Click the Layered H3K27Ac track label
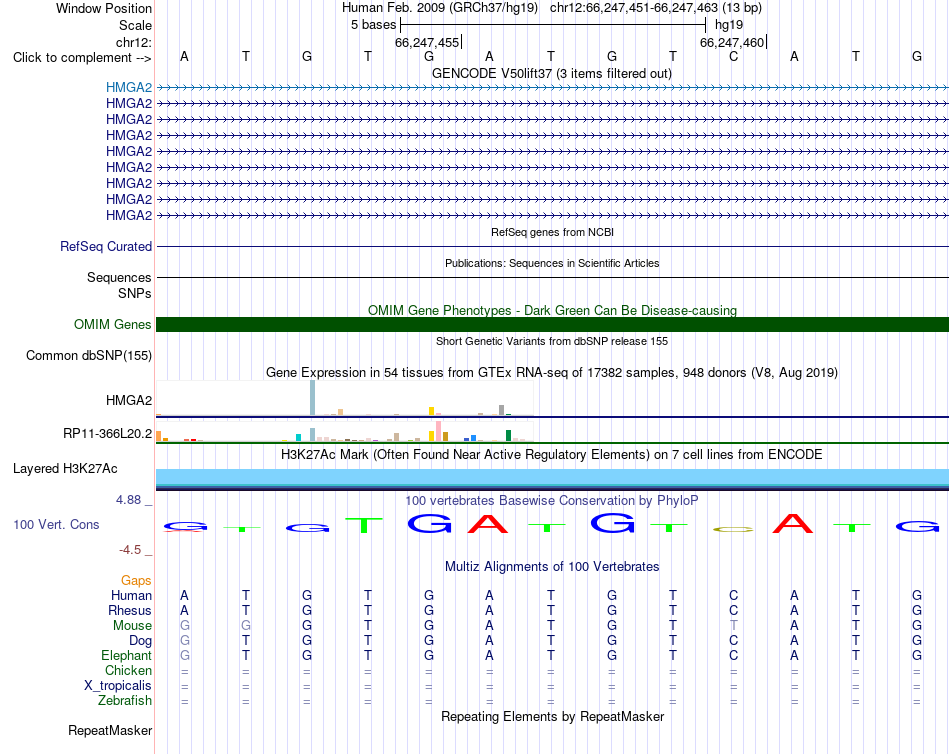This screenshot has width=950, height=754. point(65,469)
